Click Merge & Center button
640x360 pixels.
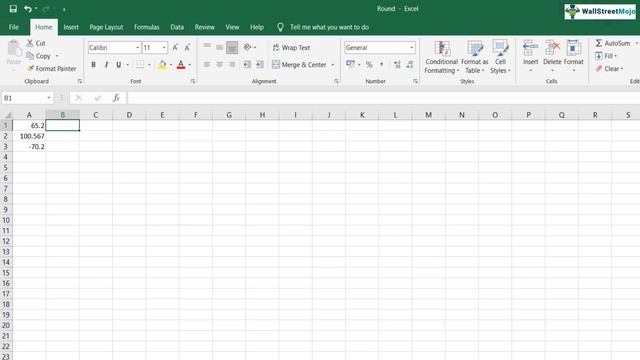coord(299,64)
